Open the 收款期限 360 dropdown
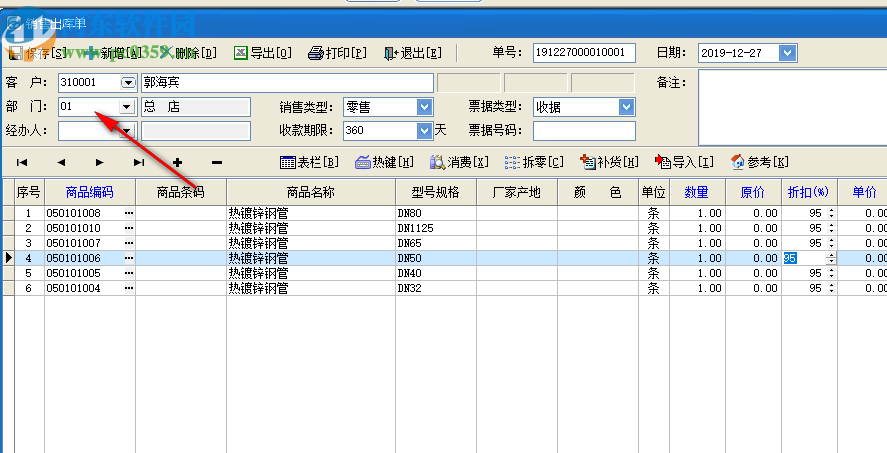Viewport: 887px width, 453px height. tap(425, 131)
